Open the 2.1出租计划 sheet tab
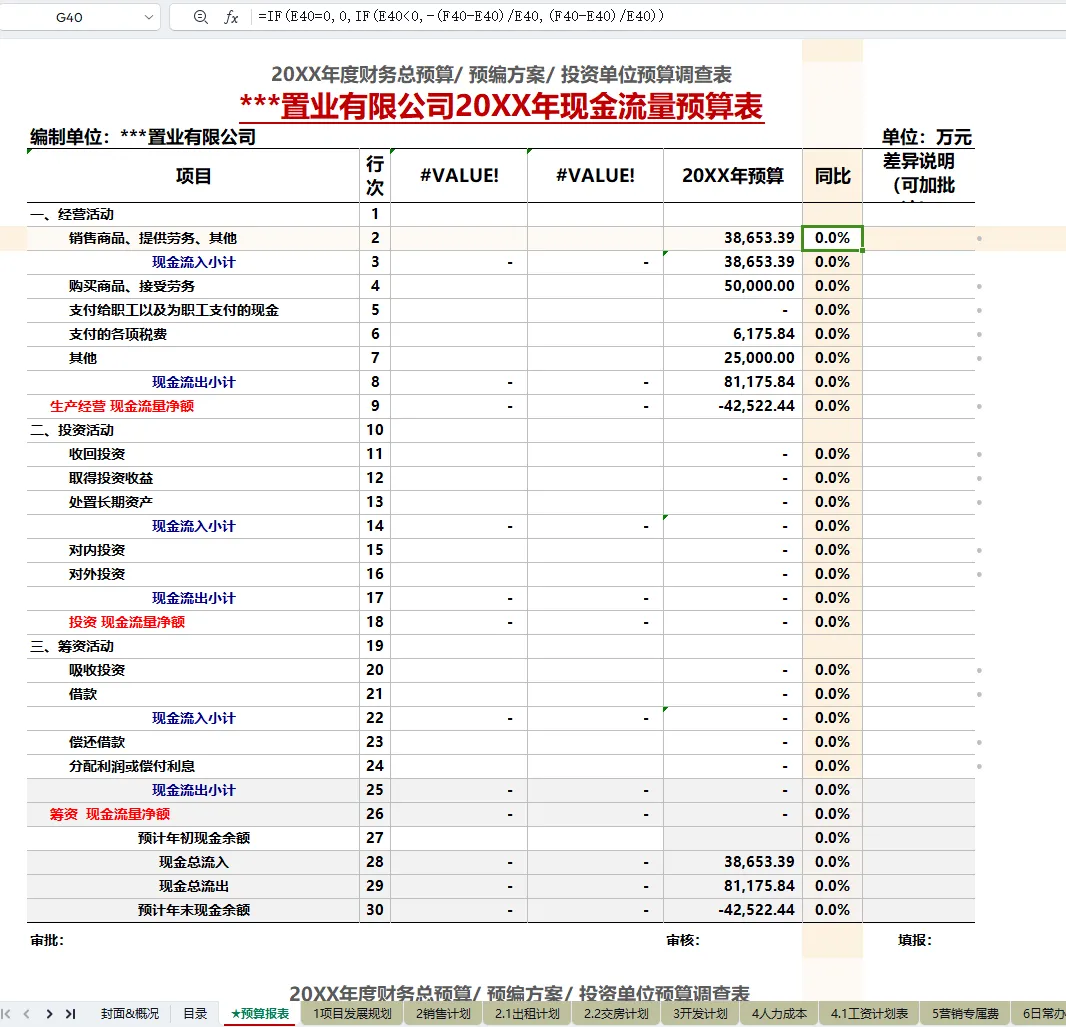This screenshot has height=1027, width=1066. pyautogui.click(x=527, y=1013)
